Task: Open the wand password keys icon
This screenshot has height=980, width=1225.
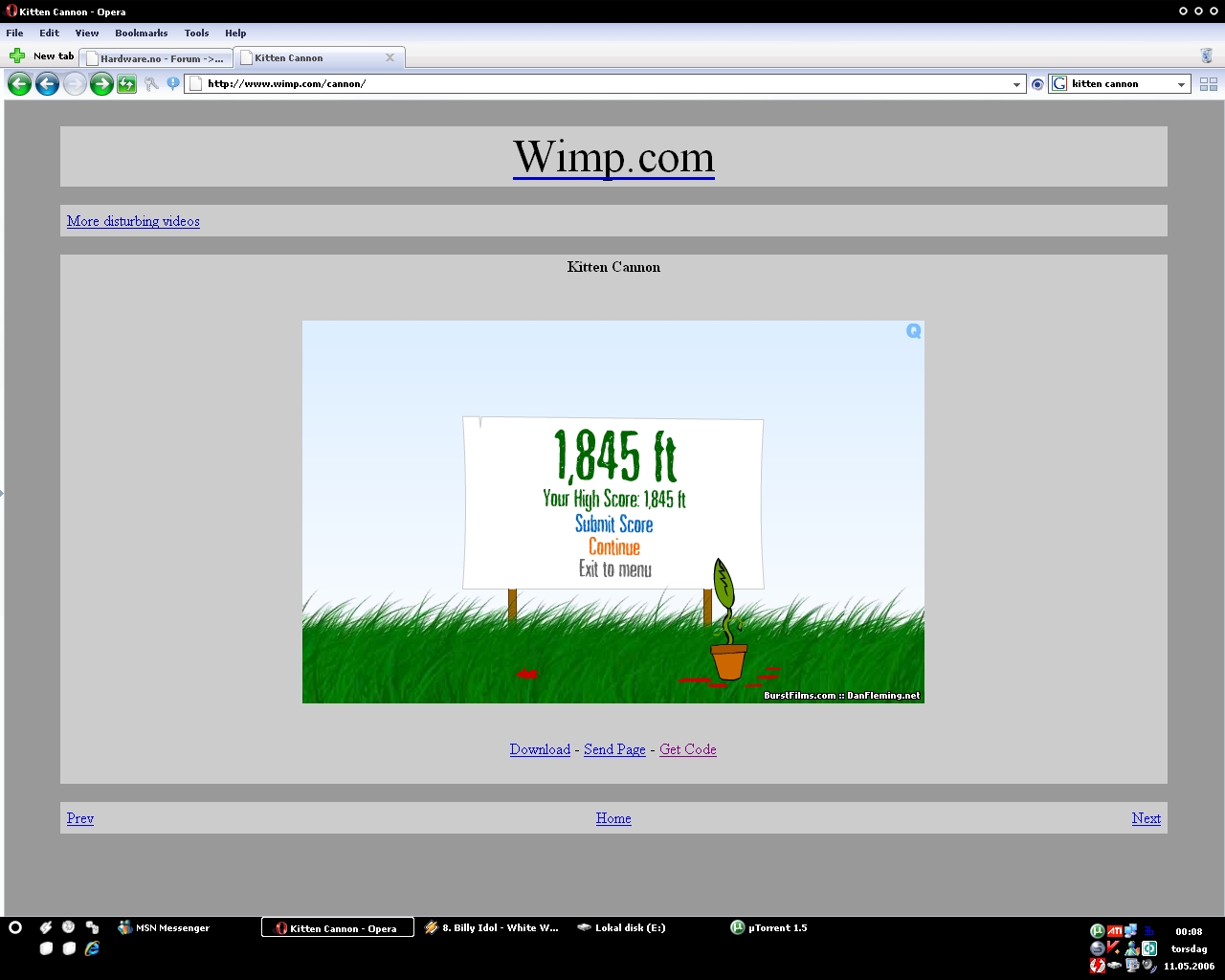Action: click(x=151, y=84)
